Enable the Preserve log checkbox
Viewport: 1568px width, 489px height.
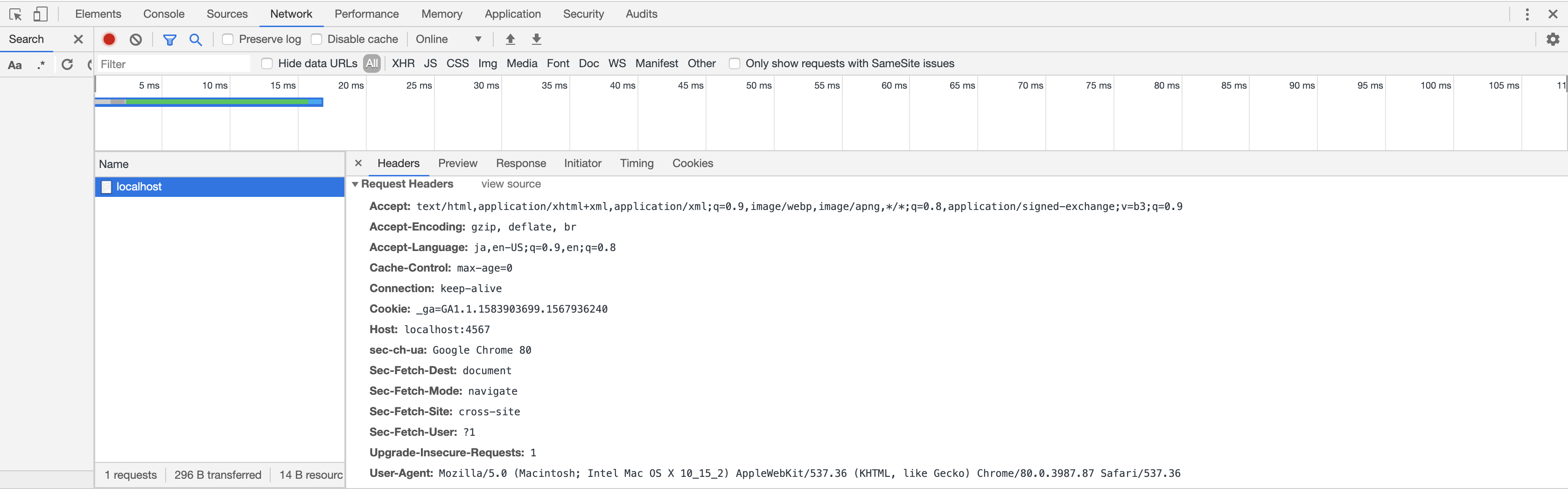click(228, 39)
